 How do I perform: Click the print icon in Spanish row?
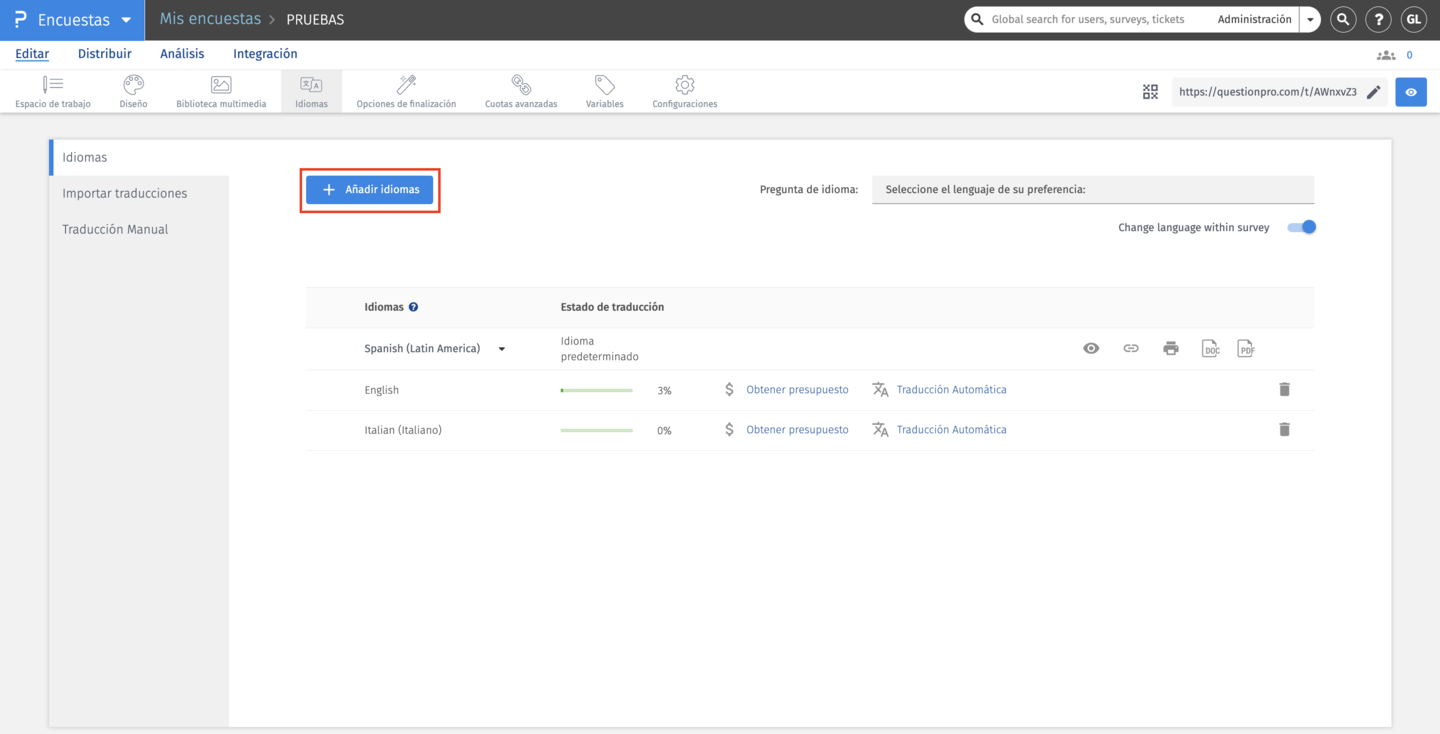click(1171, 349)
